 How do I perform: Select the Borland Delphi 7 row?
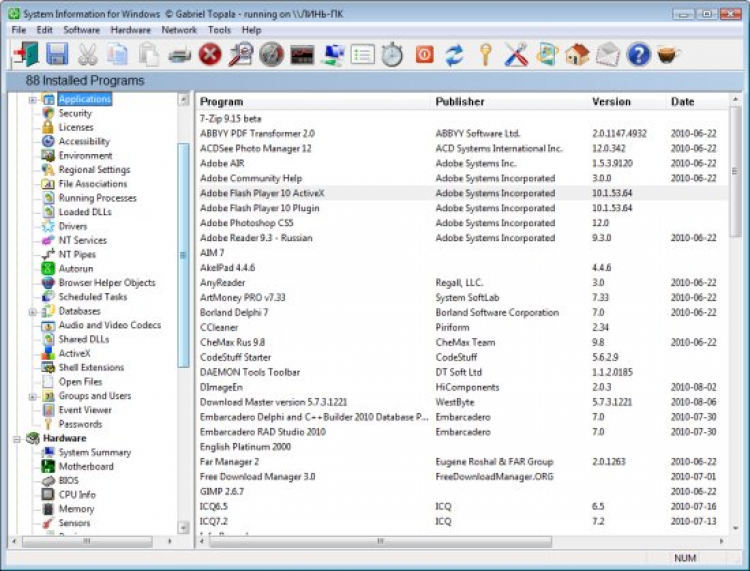pos(462,312)
